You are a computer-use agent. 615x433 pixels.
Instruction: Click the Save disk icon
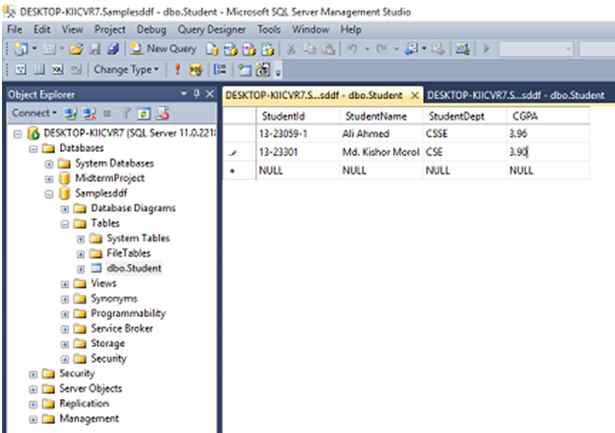click(x=95, y=49)
